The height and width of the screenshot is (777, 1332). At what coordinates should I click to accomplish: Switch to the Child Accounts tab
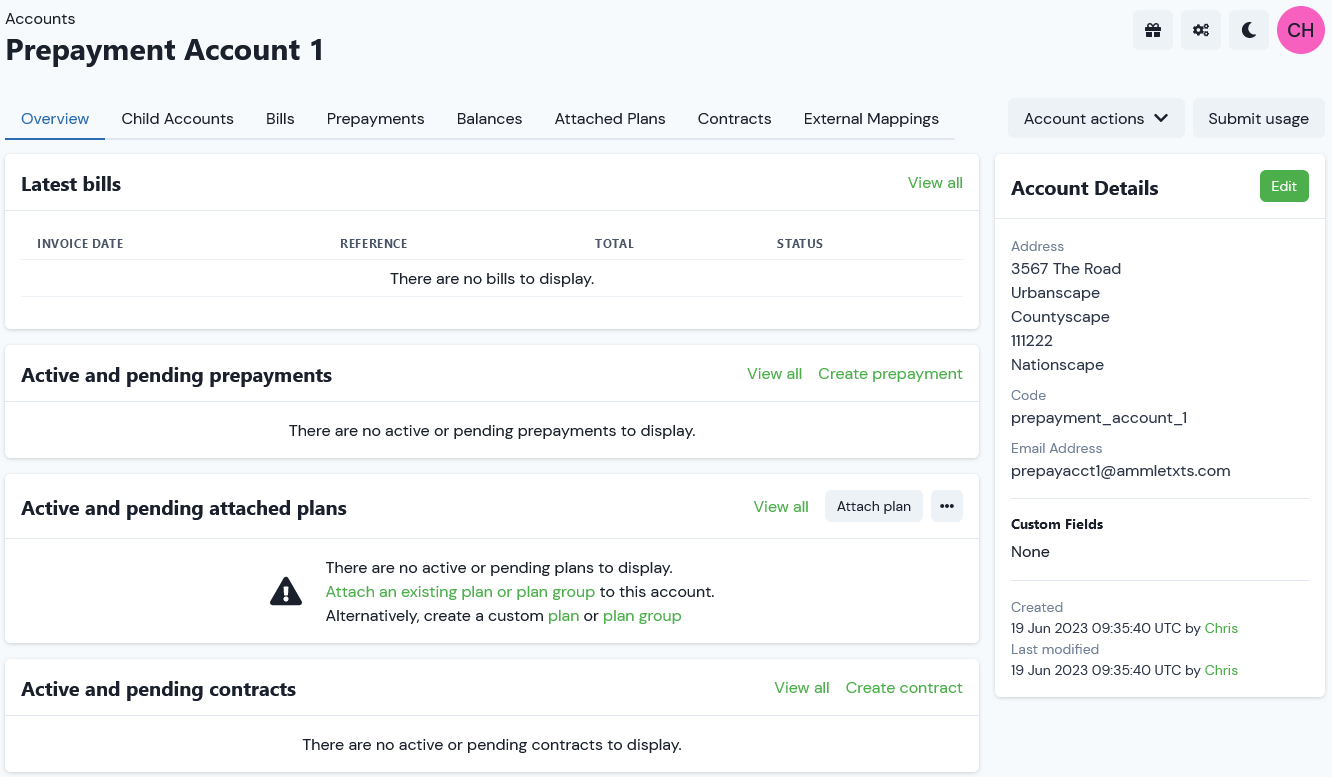[178, 118]
